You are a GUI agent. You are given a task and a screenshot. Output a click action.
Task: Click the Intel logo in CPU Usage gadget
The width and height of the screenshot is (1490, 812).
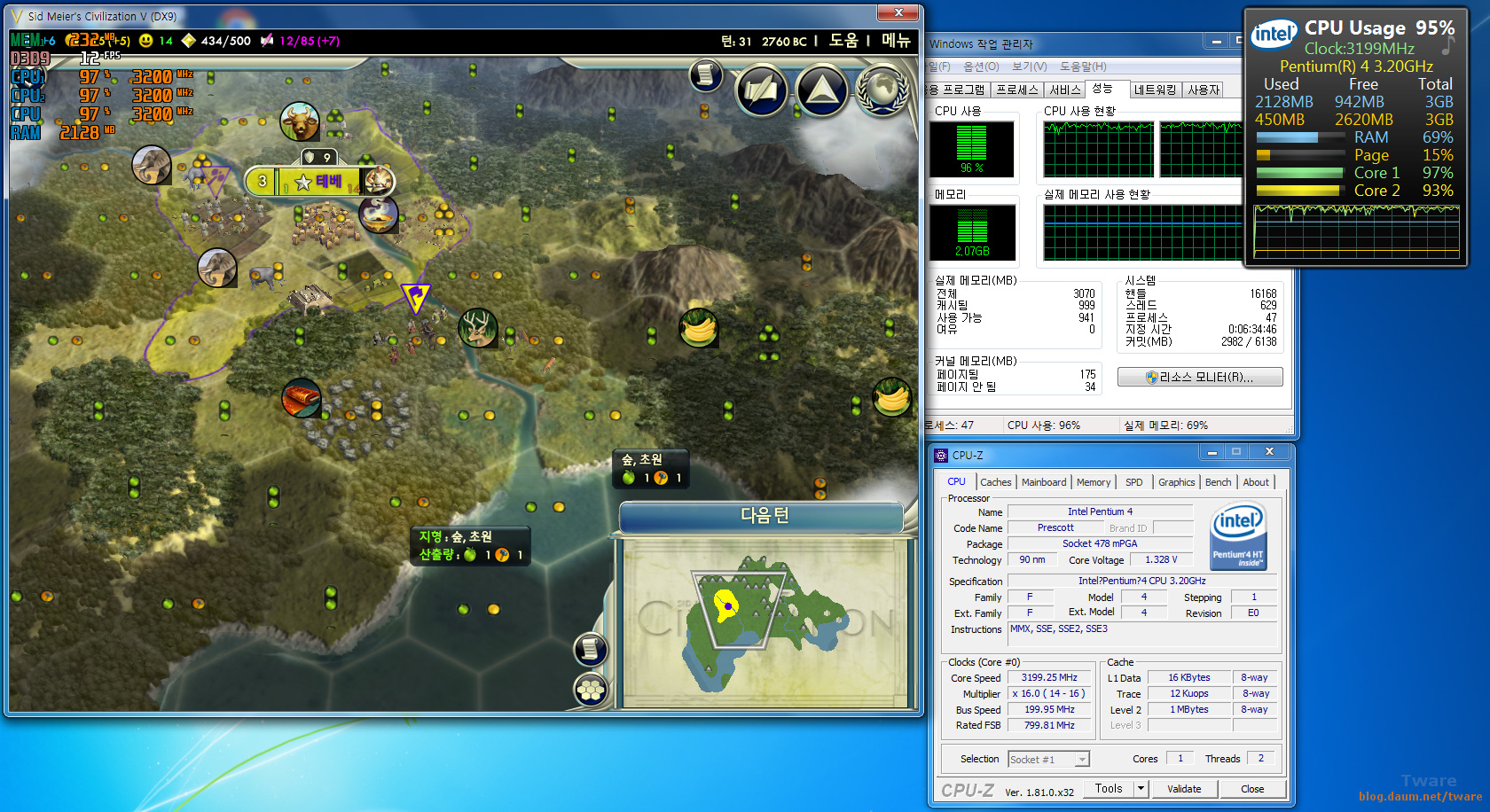pos(1274,35)
